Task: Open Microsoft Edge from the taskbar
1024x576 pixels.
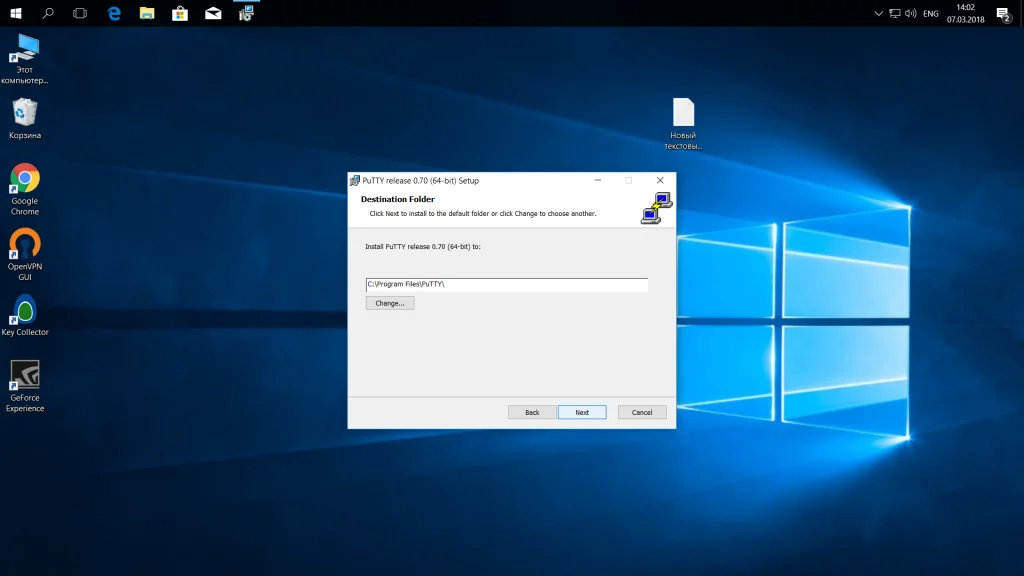Action: [114, 13]
